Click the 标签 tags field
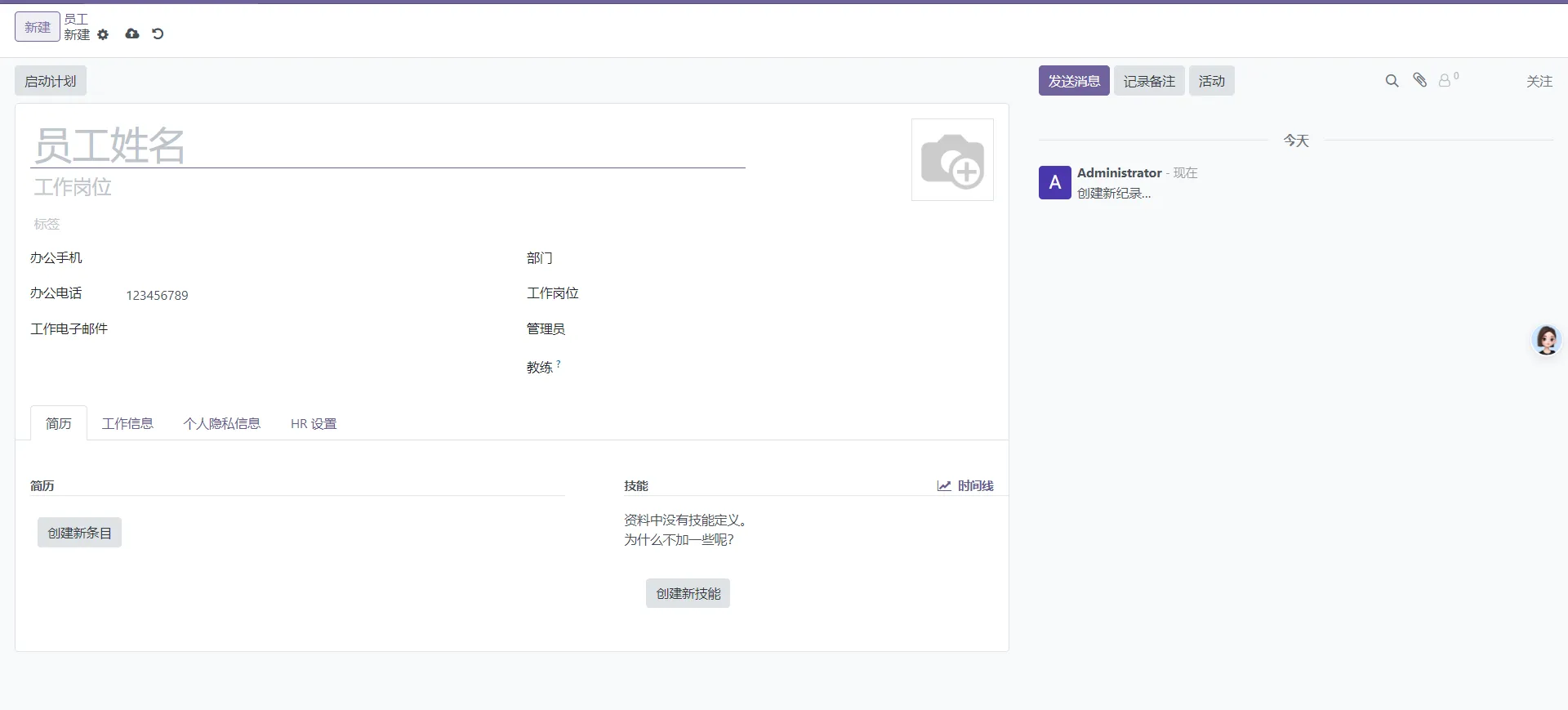Viewport: 1568px width, 710px height. point(388,223)
